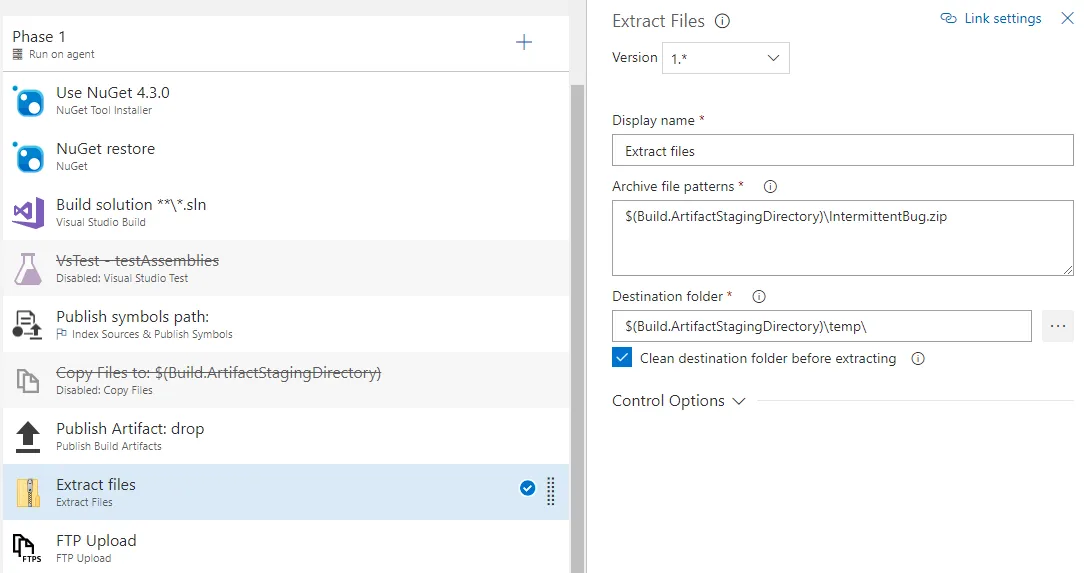Screen dimensions: 1084x573
Task: Click the FTP Upload task icon
Action: tap(28, 548)
